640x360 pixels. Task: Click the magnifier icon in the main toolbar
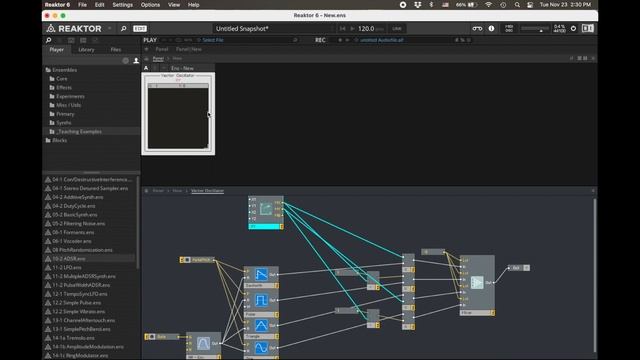[123, 29]
